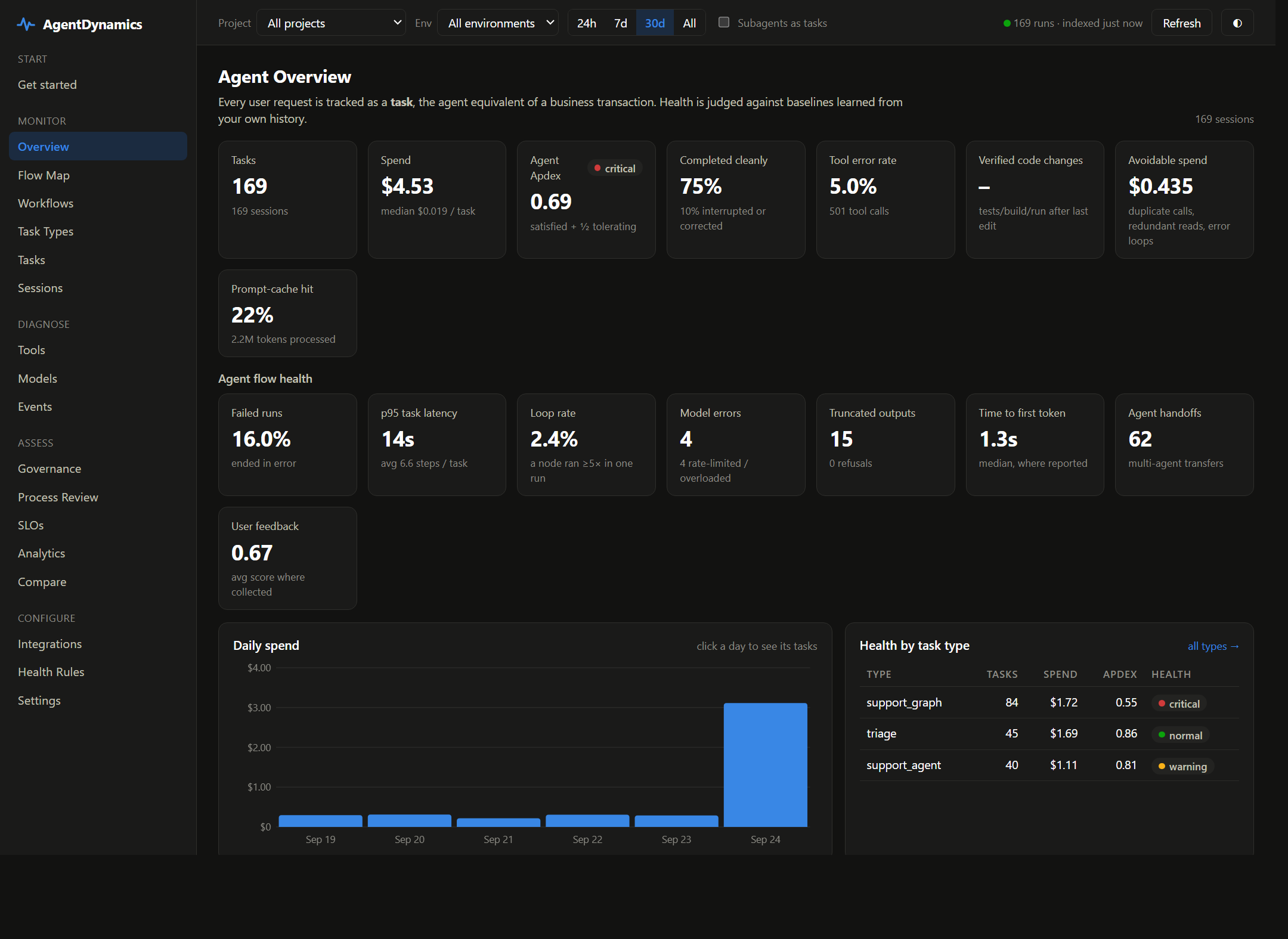Click the Sep 19 daily spend bar
1288x939 pixels.
click(320, 821)
